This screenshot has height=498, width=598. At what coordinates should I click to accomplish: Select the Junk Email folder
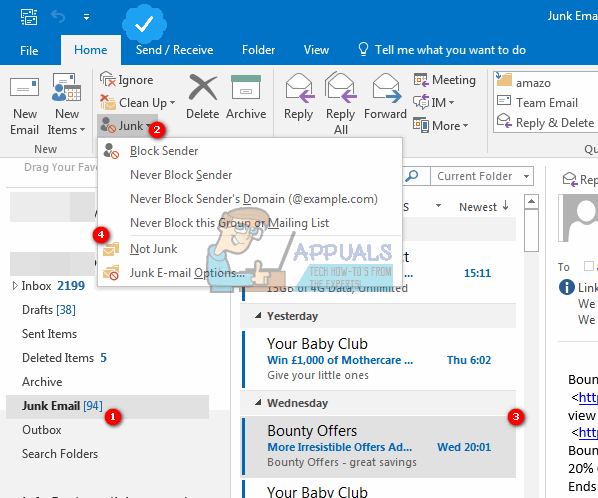108,406
